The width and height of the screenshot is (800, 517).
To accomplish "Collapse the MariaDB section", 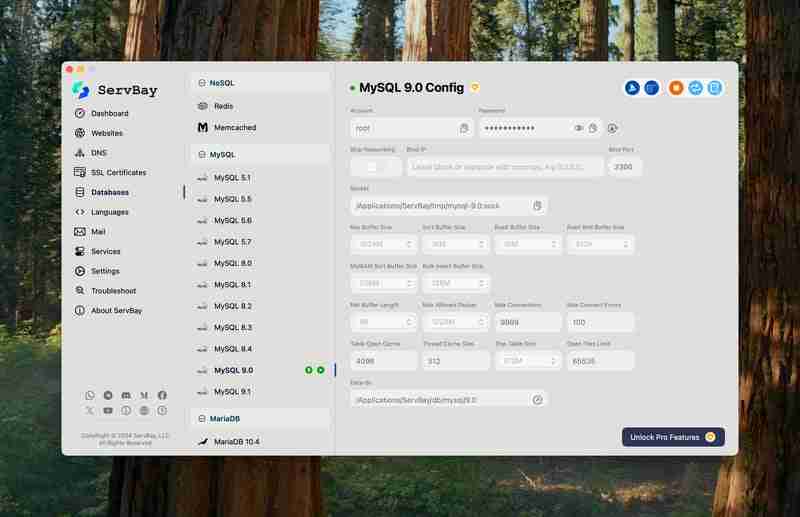I will click(x=260, y=418).
